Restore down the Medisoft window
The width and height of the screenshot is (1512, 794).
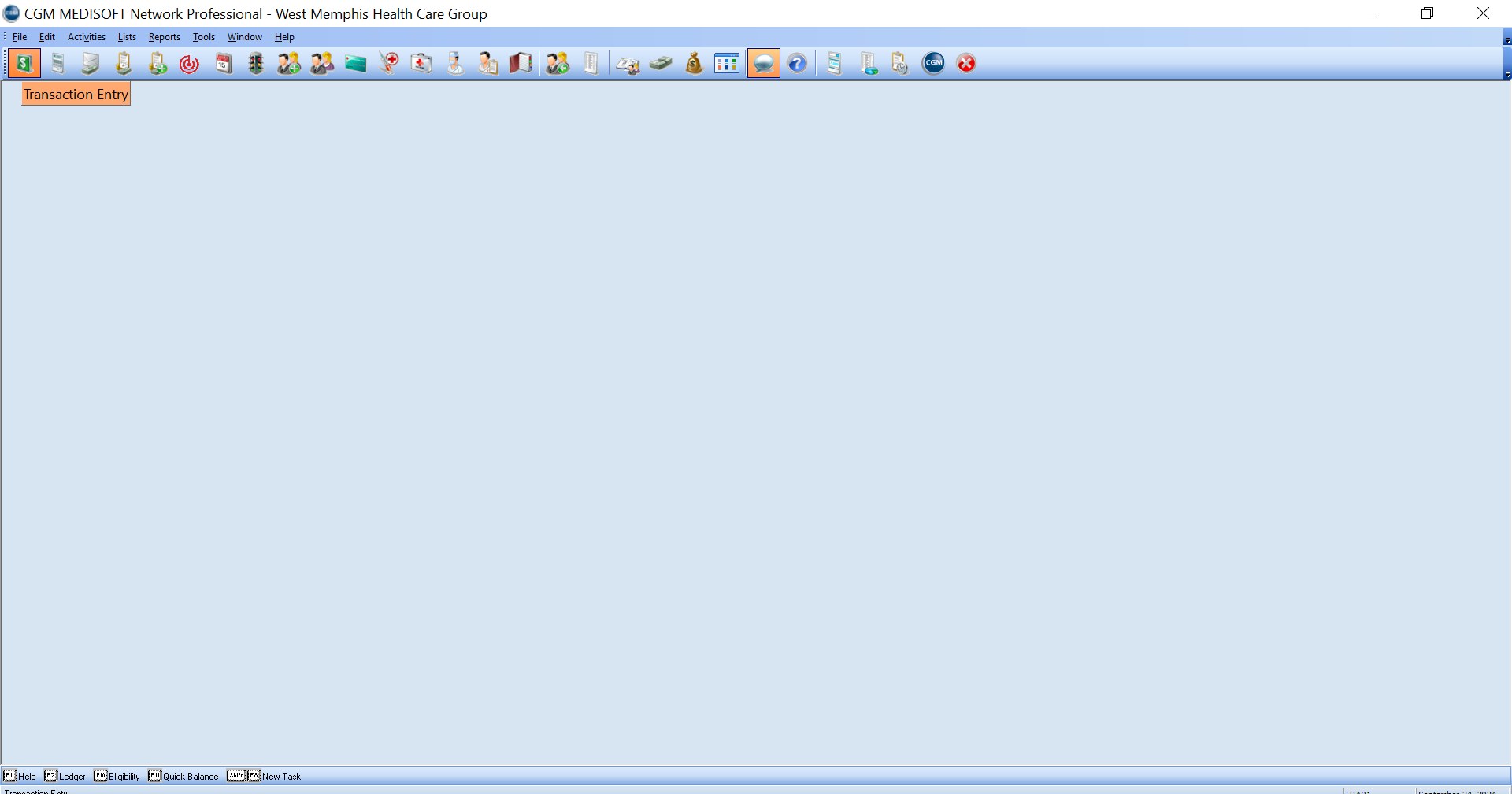[x=1427, y=13]
